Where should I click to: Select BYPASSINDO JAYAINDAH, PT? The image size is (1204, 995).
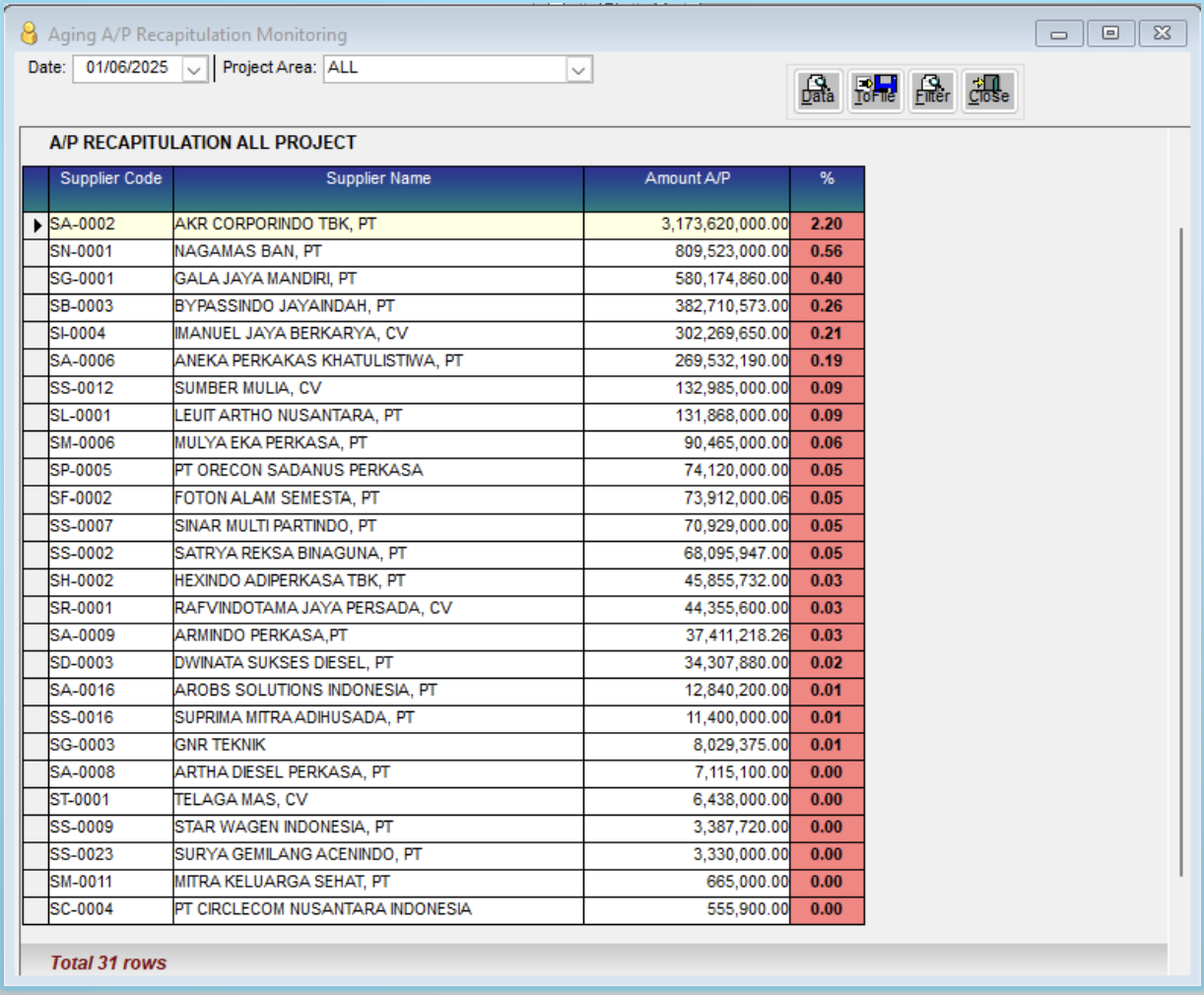(378, 306)
